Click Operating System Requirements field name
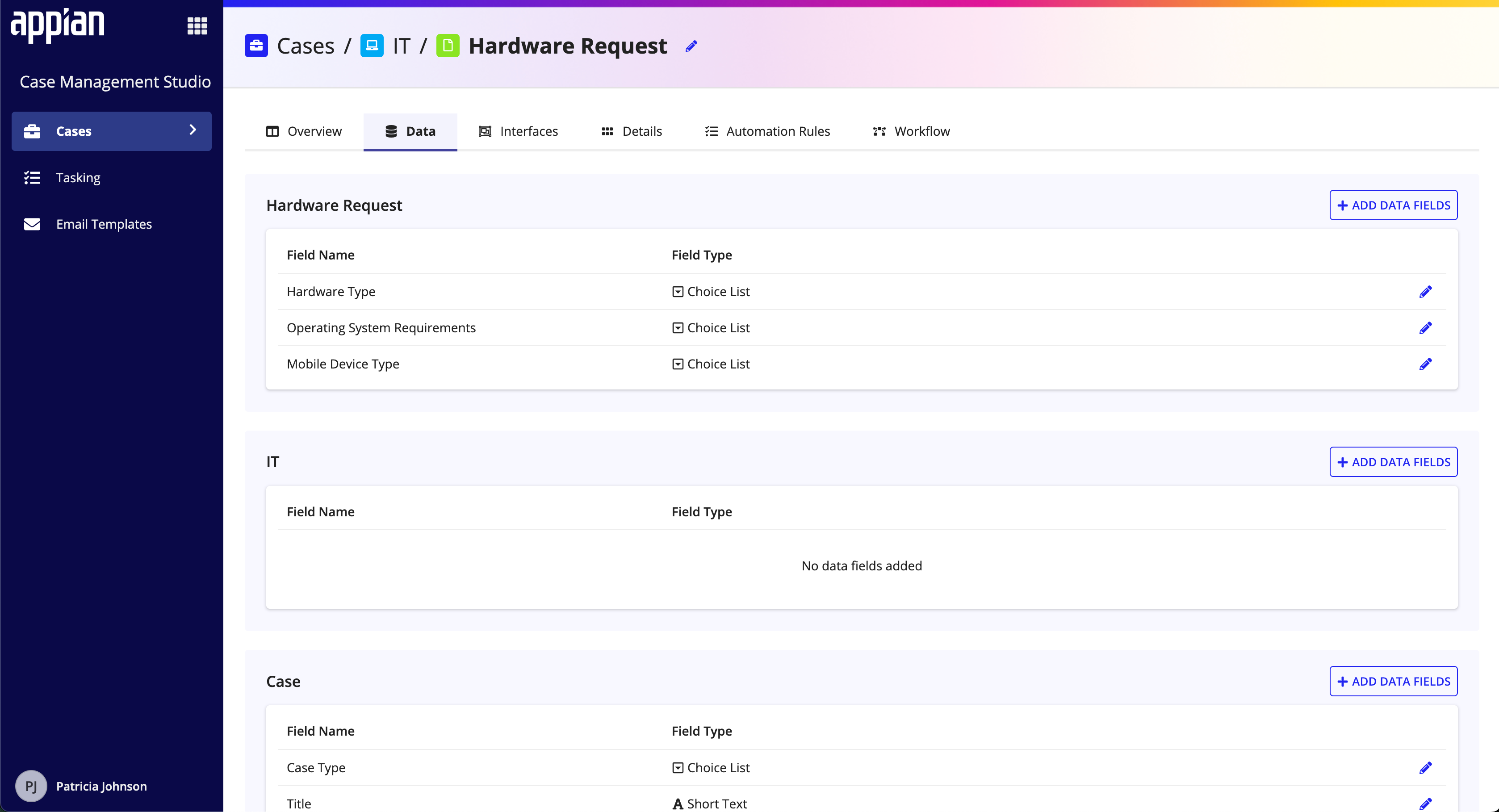 (381, 328)
